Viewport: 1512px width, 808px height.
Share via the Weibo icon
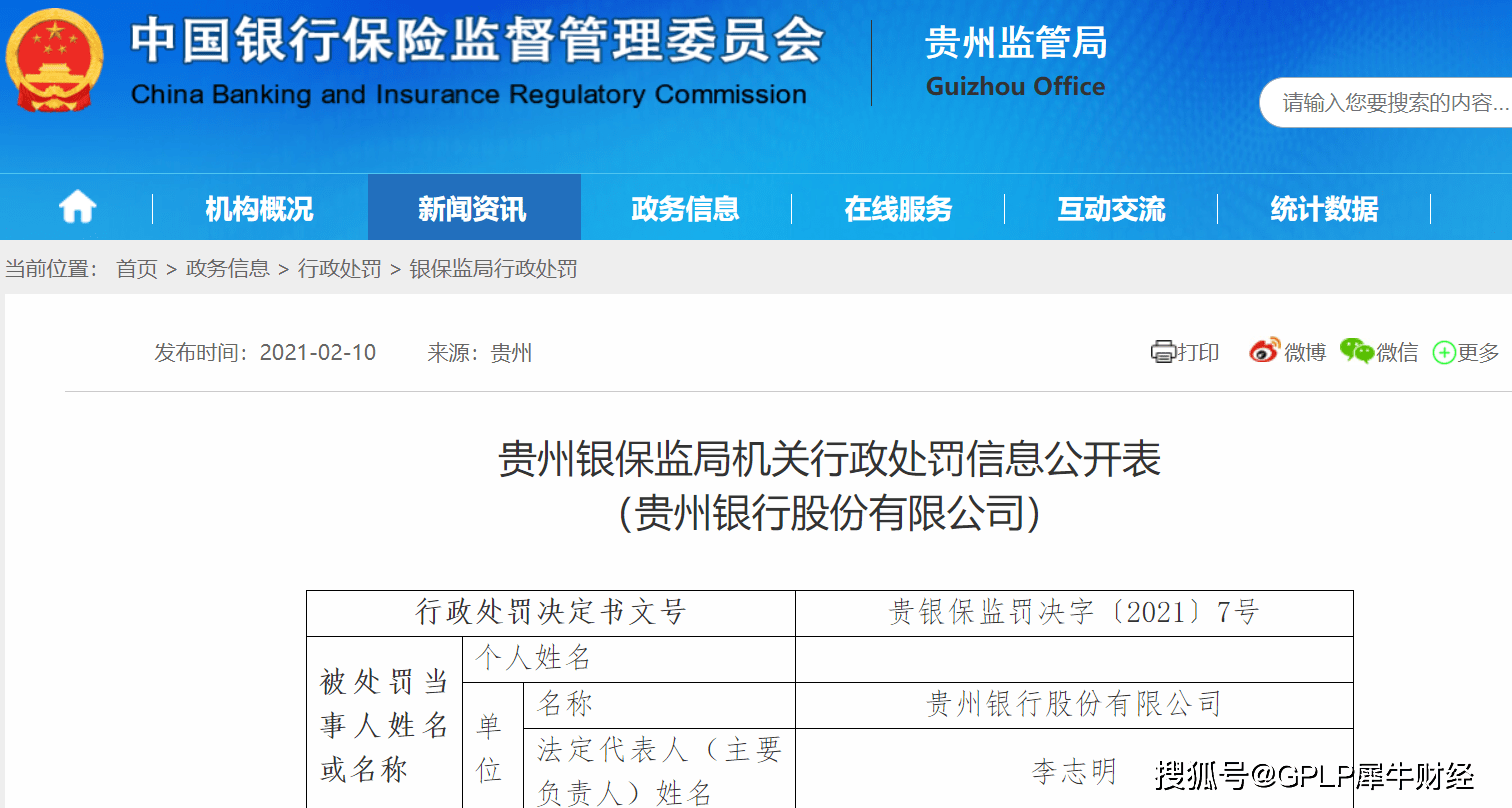coord(1264,351)
